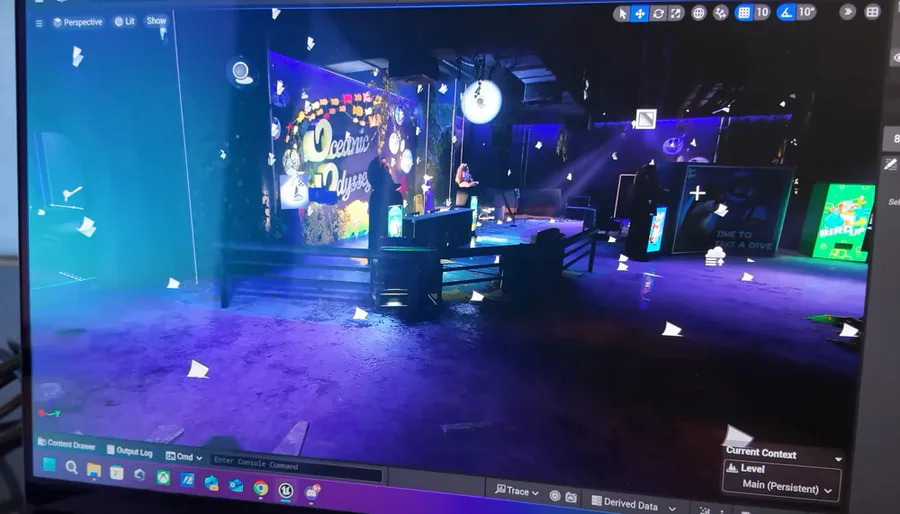Open File Explorer from taskbar
The width and height of the screenshot is (900, 514).
coord(94,470)
